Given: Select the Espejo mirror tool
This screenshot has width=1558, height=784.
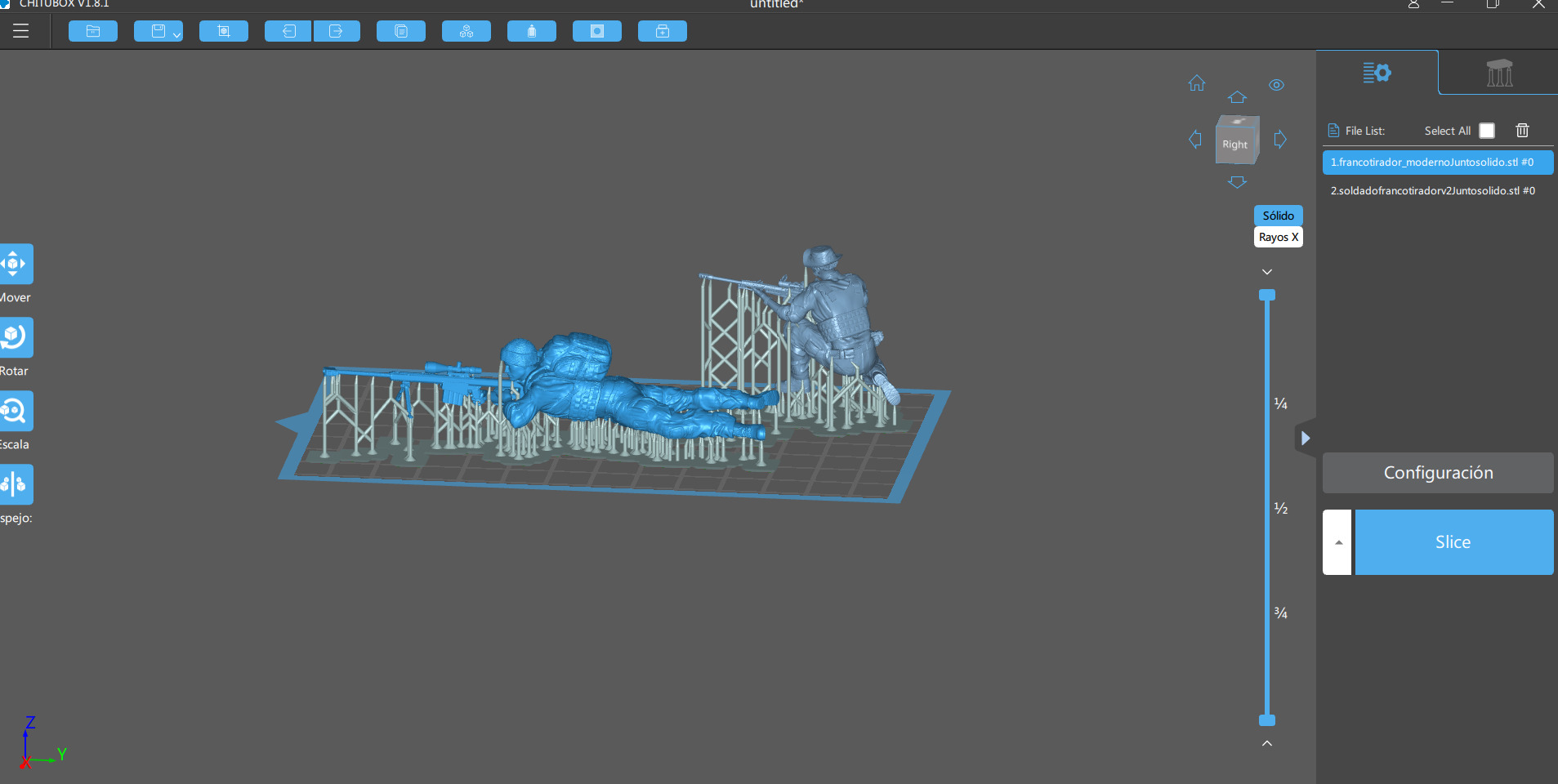Looking at the screenshot, I should (16, 484).
